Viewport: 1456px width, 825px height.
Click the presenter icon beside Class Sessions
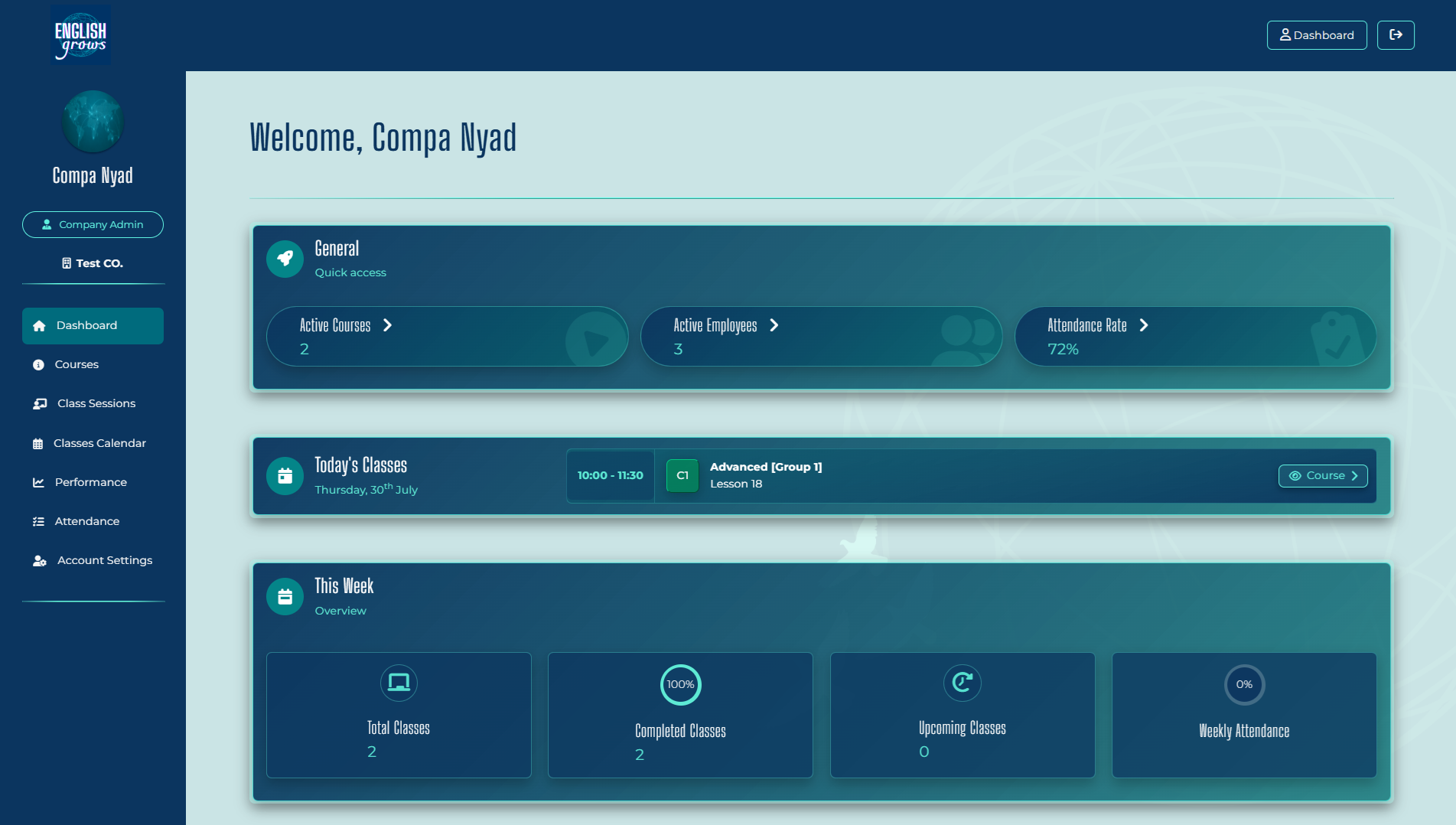tap(40, 404)
